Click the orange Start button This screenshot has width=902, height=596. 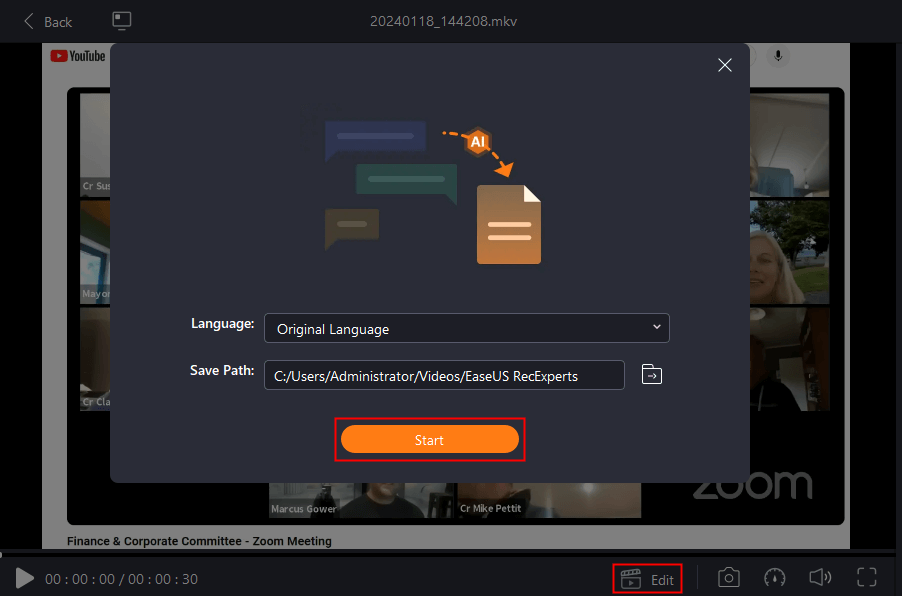click(430, 440)
